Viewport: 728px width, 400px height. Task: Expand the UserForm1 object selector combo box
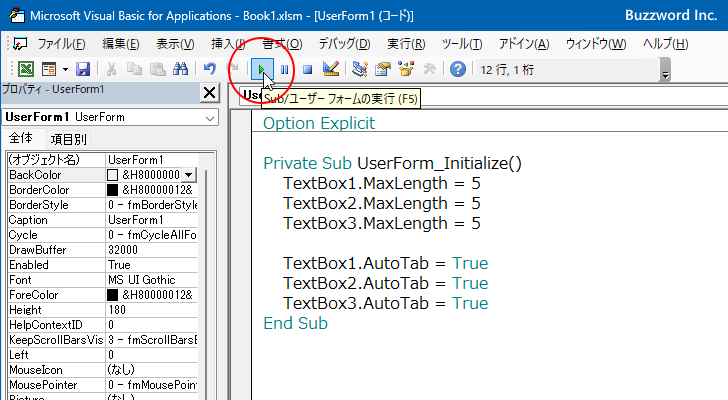point(210,118)
